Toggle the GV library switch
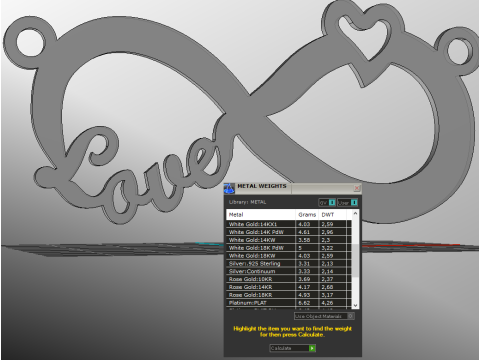Screen dimensions: 480x360 [327, 202]
